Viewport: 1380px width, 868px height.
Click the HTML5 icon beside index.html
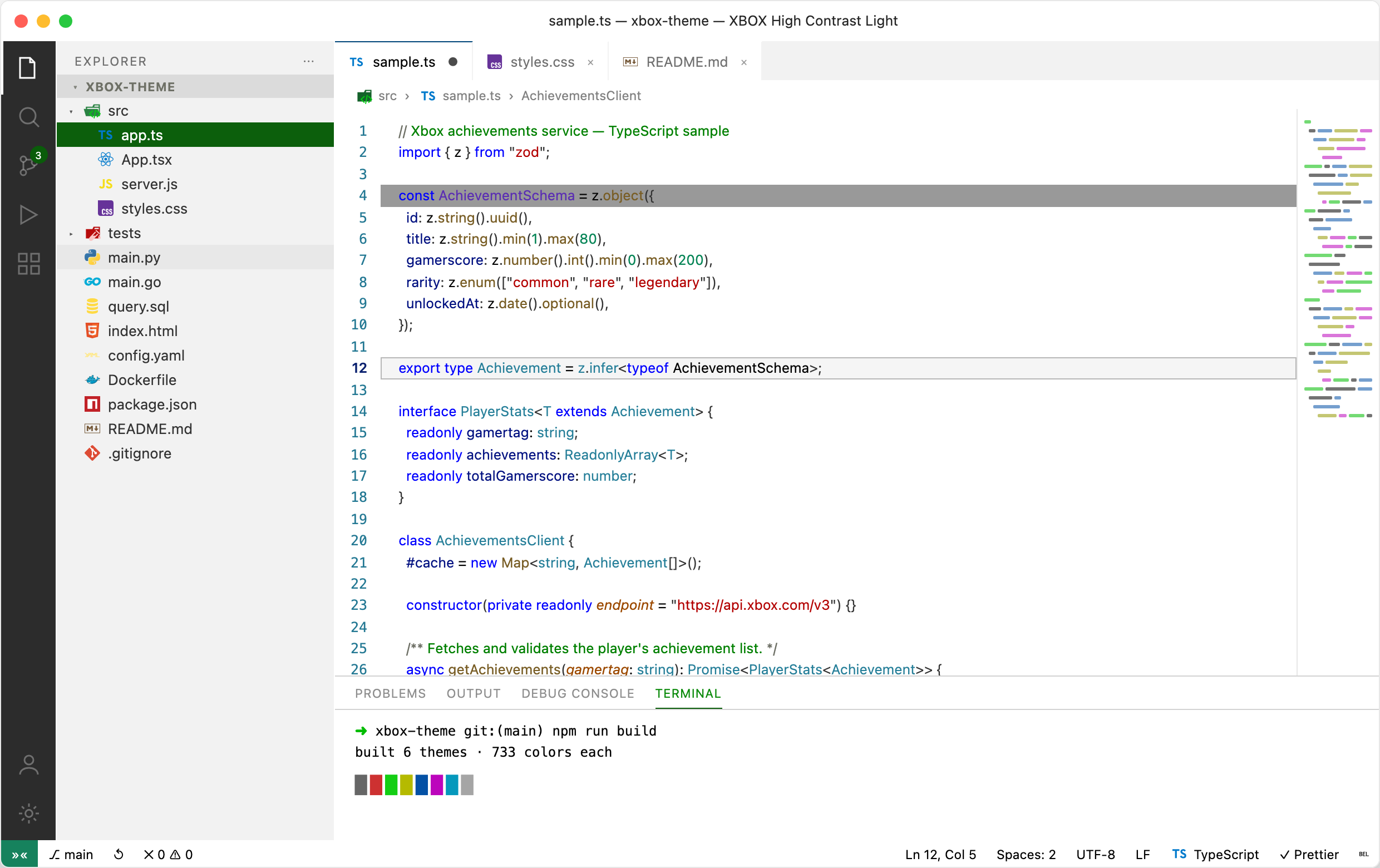tap(92, 331)
